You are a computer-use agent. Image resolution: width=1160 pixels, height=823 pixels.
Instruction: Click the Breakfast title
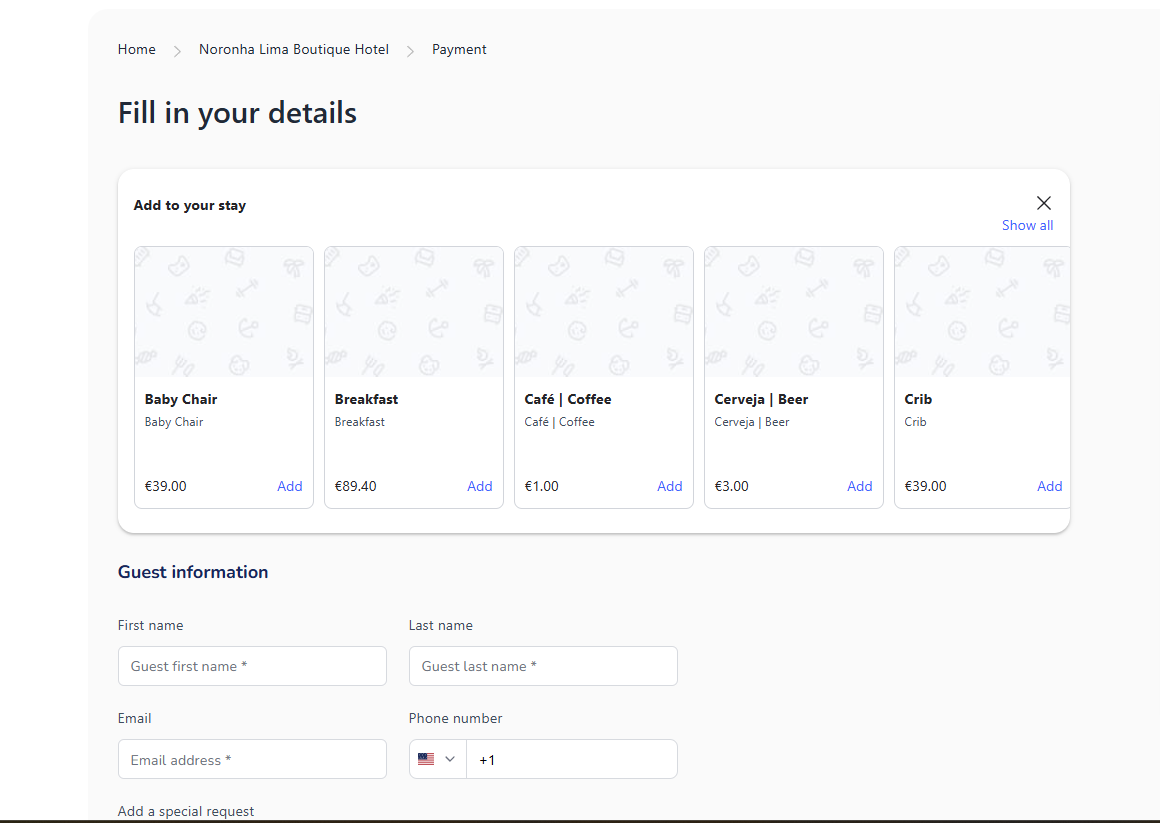click(x=366, y=399)
